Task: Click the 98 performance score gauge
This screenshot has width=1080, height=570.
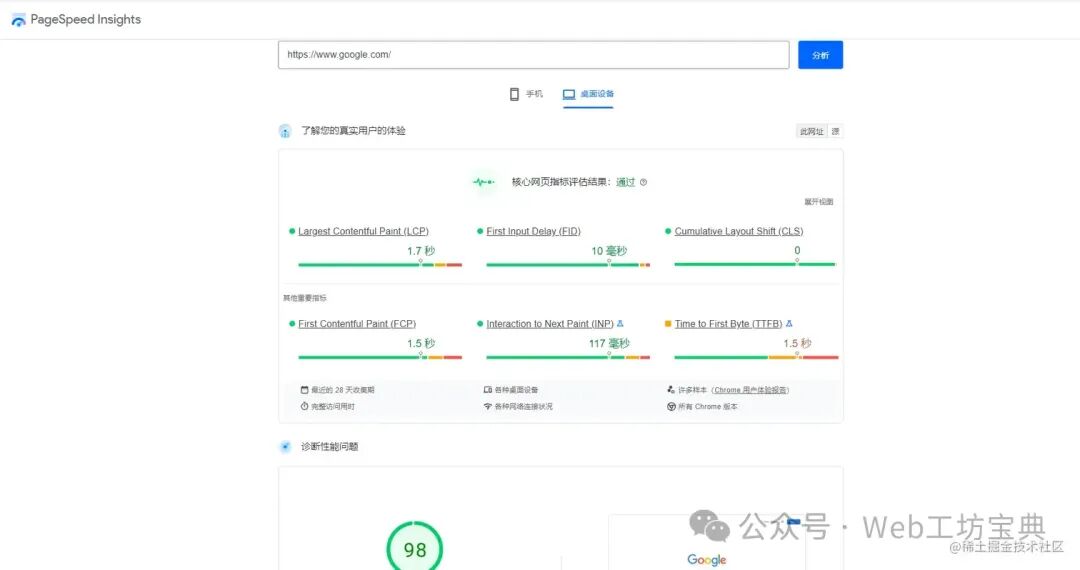Action: coord(415,547)
